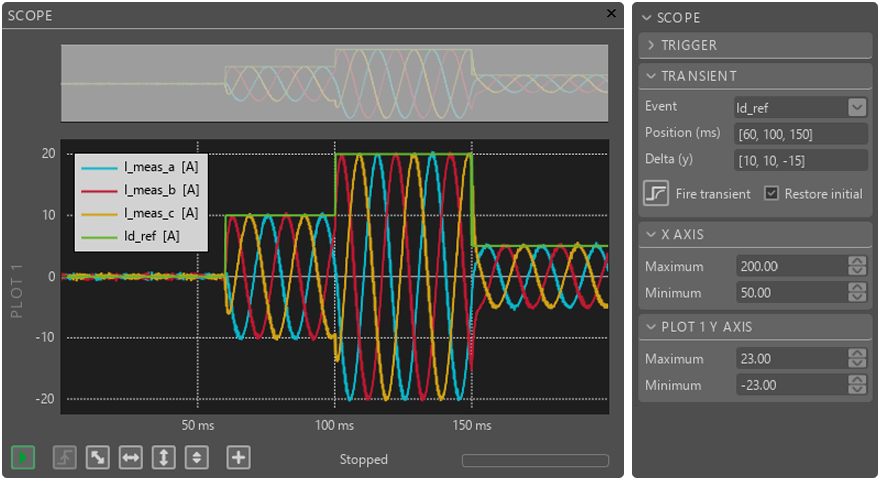The width and height of the screenshot is (880, 480).
Task: Fit the horizontal axis with the left-right arrow icon
Action: click(131, 458)
